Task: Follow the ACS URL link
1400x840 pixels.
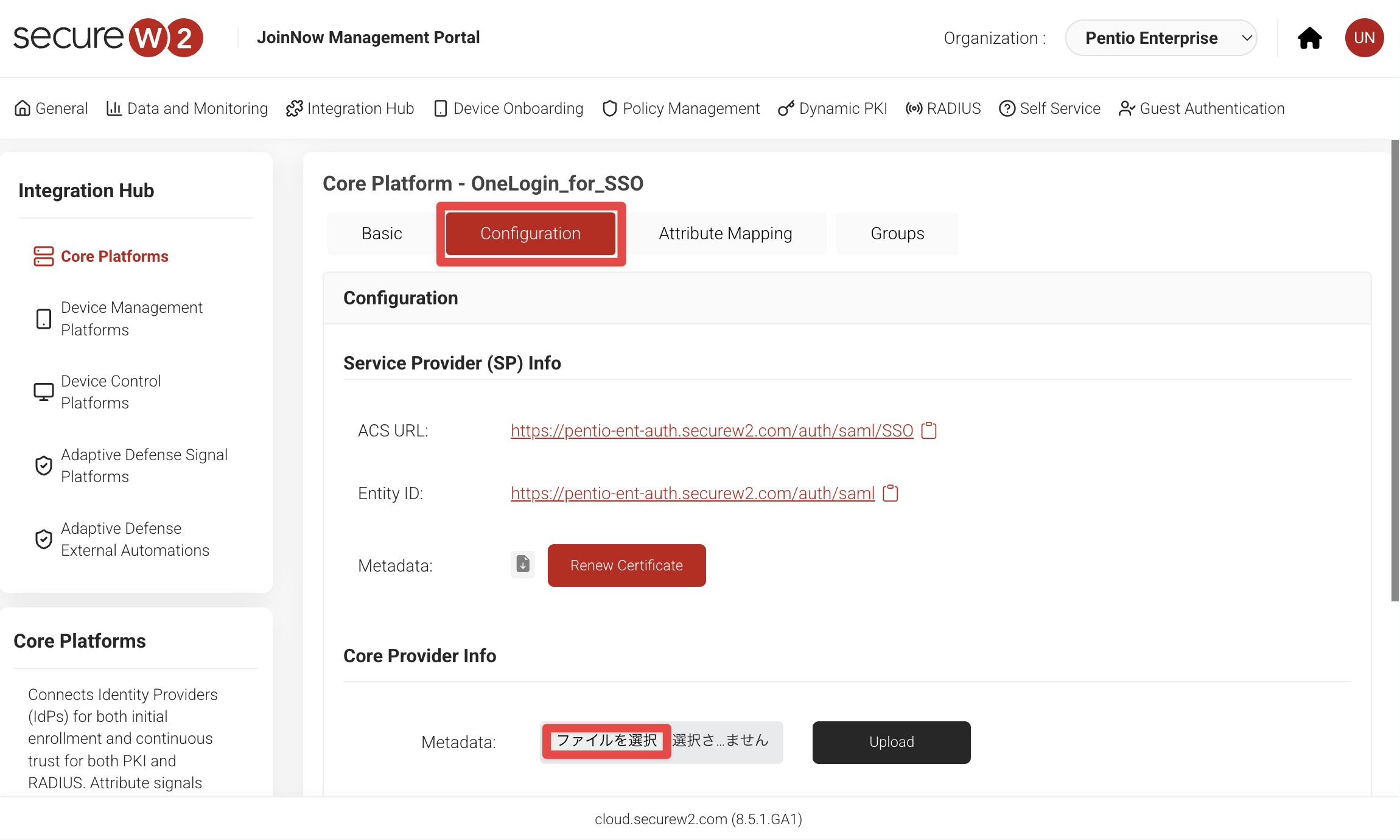Action: 712,430
